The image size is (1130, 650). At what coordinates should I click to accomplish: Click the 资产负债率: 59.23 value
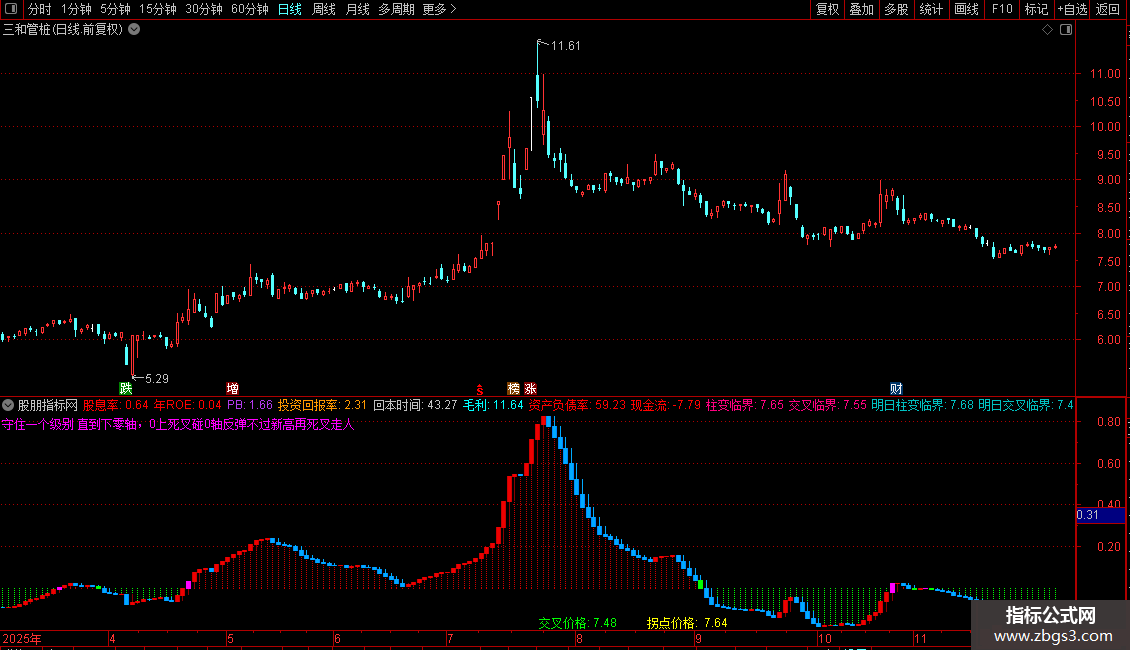[577, 405]
